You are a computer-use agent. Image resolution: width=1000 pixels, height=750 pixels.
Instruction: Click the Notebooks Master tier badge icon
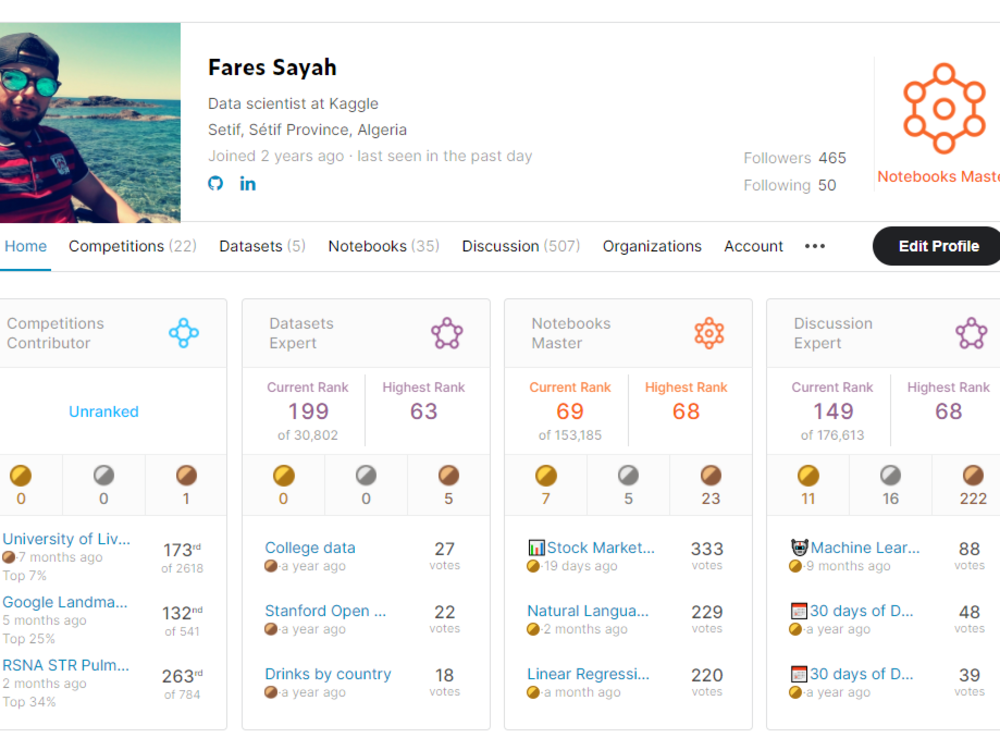(x=945, y=108)
